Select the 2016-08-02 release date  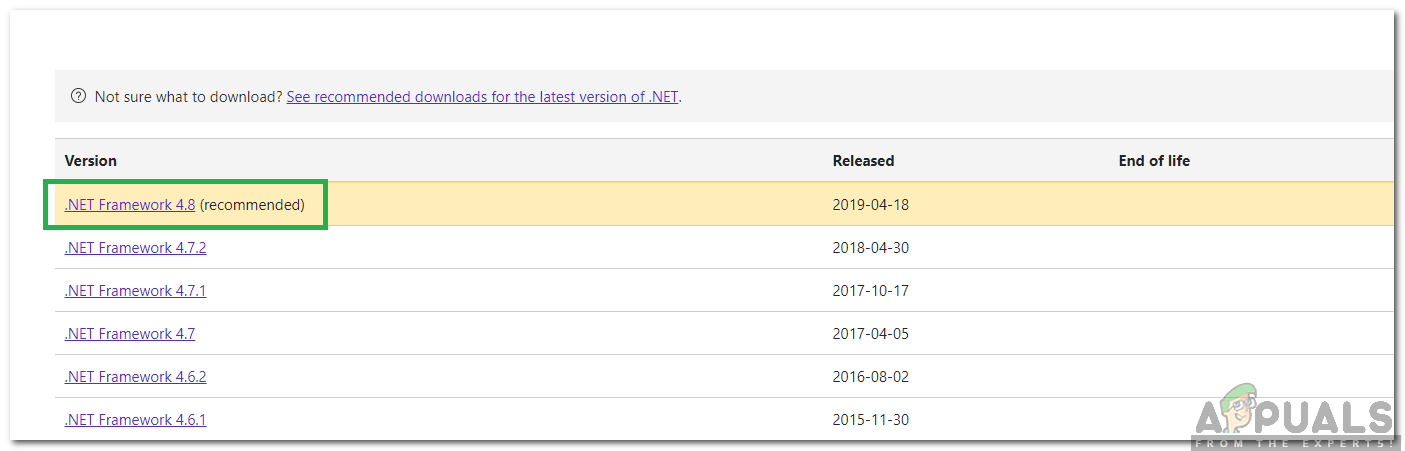[870, 377]
